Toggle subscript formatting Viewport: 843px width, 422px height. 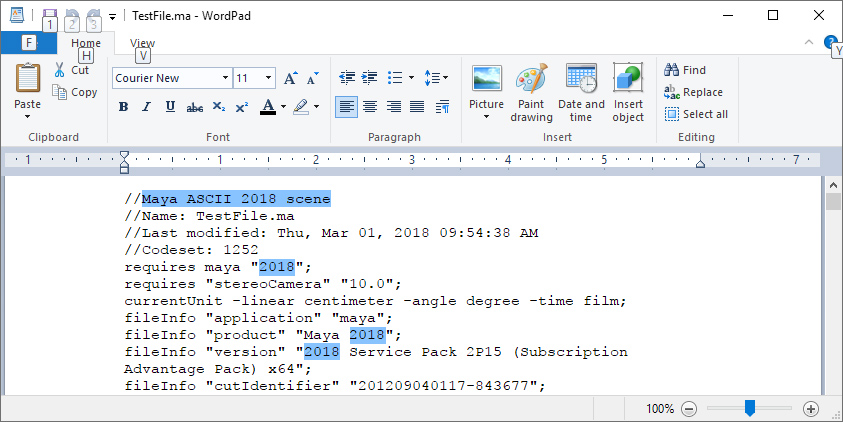tap(218, 106)
